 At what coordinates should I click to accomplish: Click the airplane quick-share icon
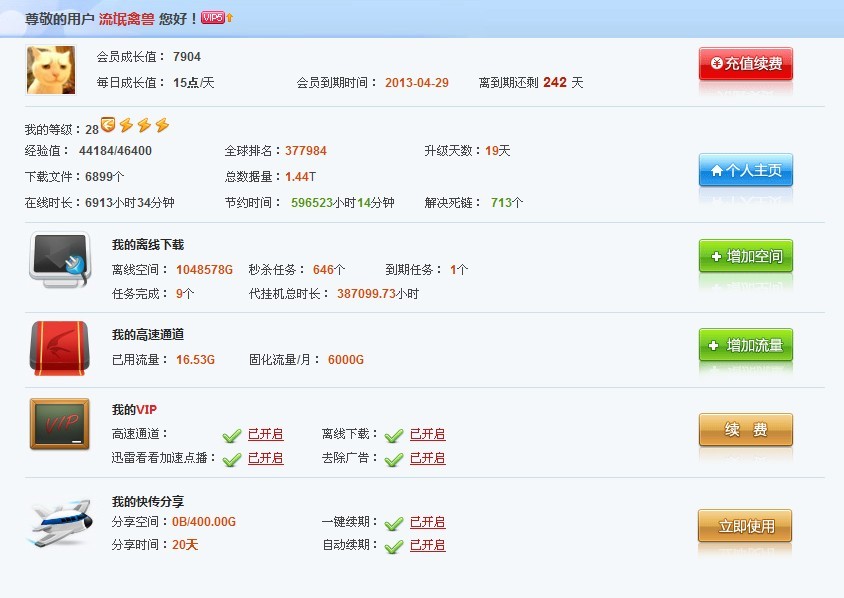tap(61, 522)
